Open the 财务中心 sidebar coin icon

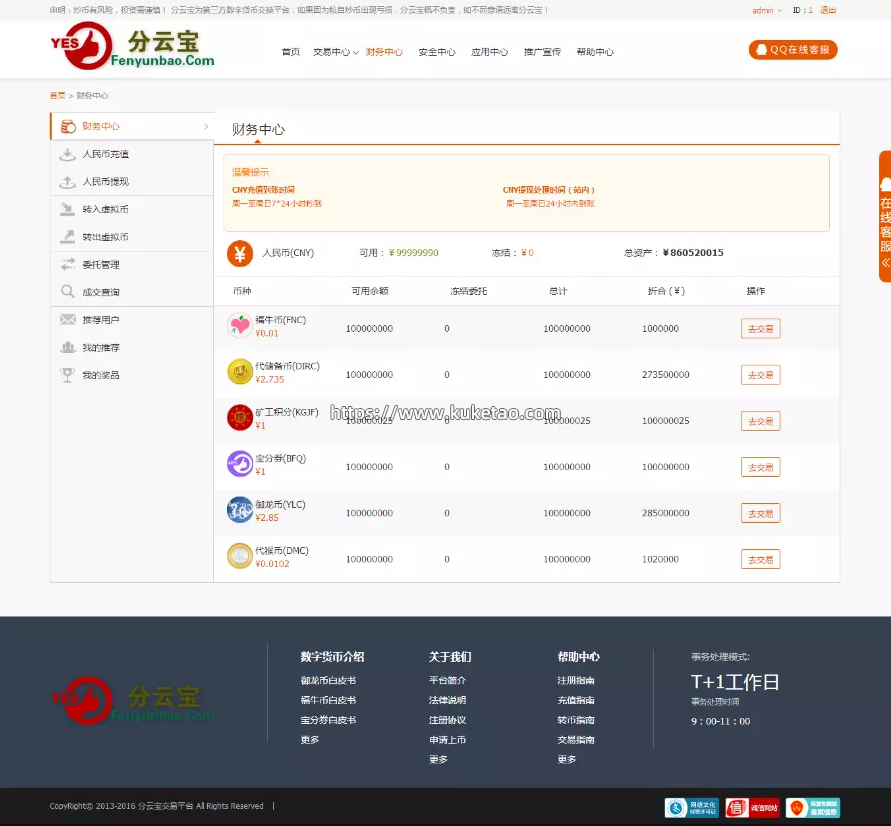[x=68, y=126]
